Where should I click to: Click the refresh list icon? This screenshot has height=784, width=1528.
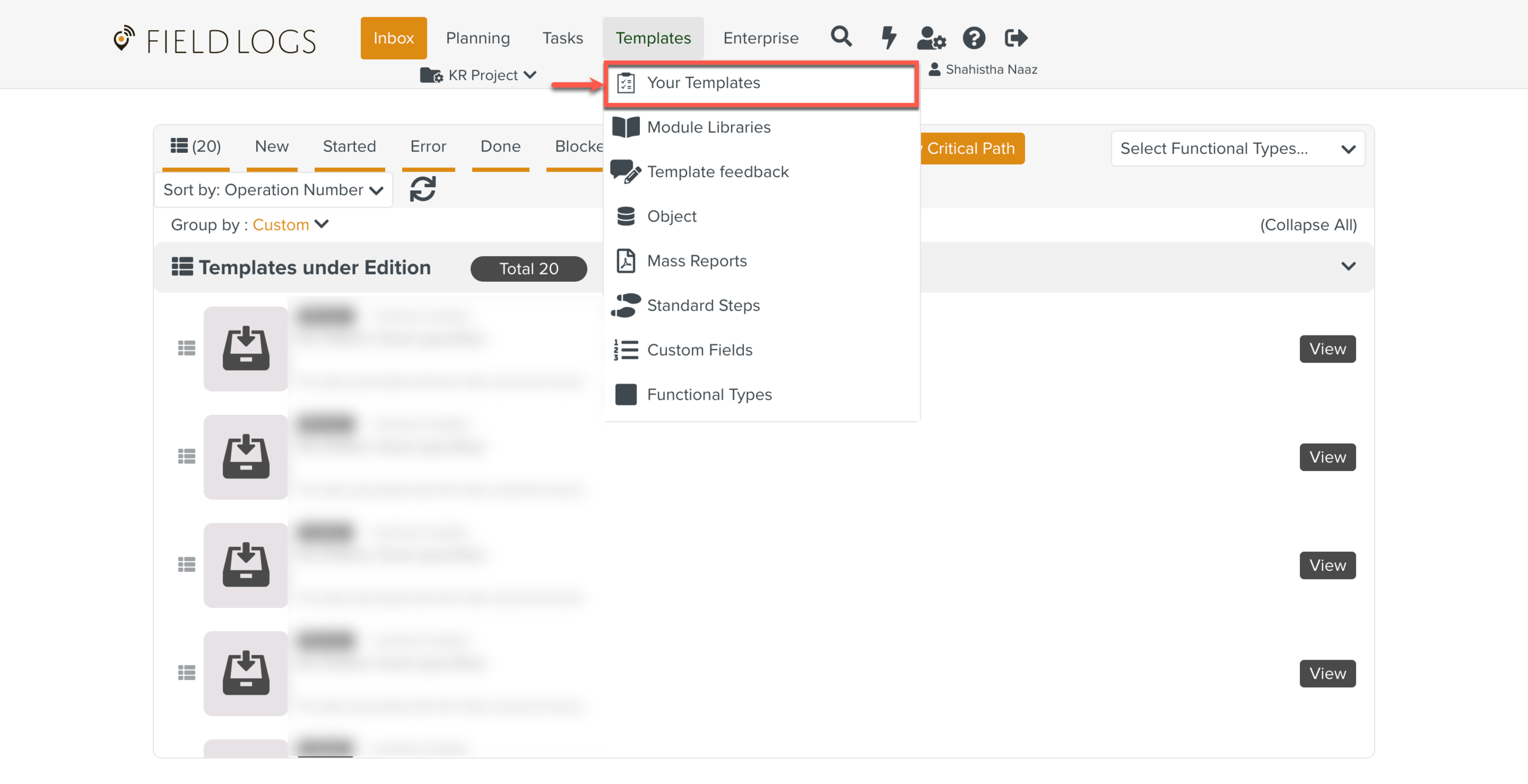[422, 189]
